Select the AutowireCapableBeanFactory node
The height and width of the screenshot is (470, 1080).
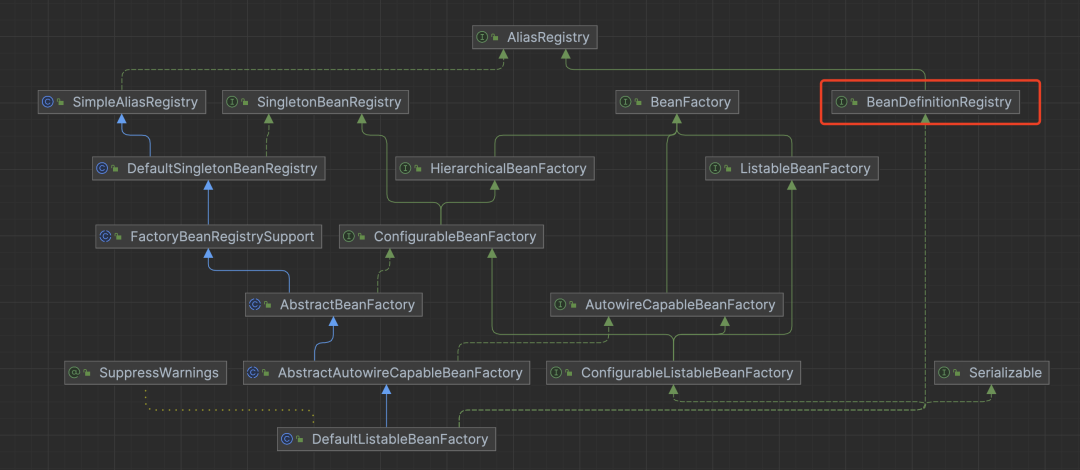click(667, 304)
